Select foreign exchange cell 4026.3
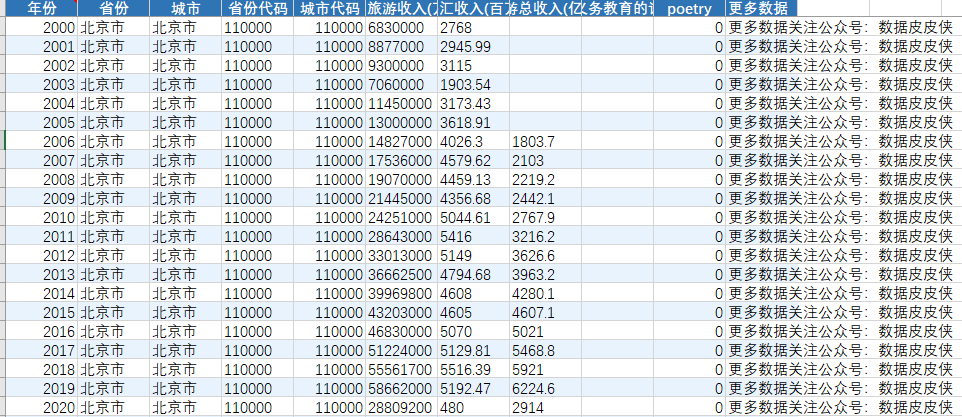Image resolution: width=962 pixels, height=417 pixels. click(x=473, y=142)
